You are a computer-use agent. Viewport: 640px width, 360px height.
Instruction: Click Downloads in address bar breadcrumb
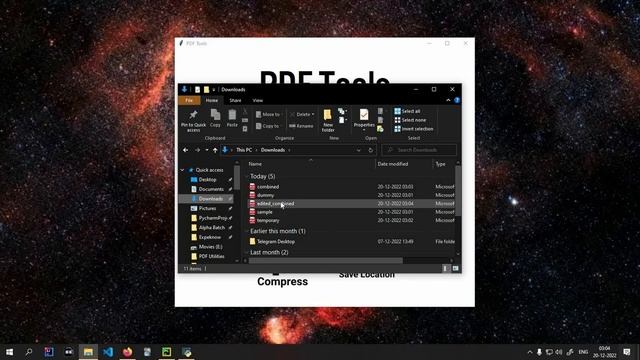pyautogui.click(x=273, y=150)
